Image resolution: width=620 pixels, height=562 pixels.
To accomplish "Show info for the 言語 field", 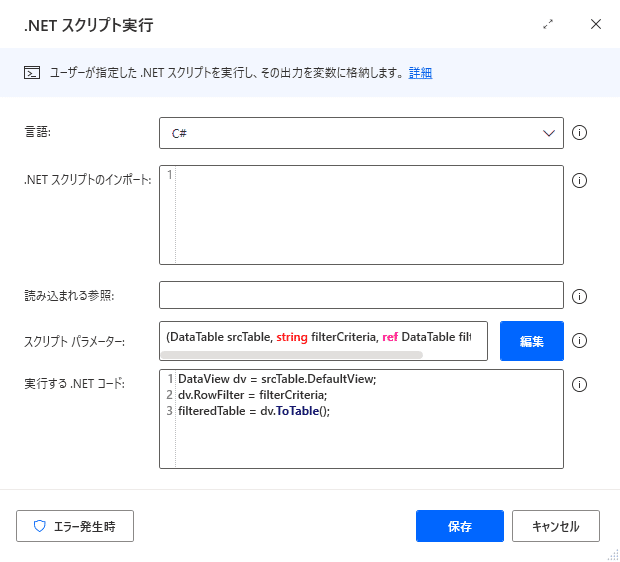I will 579,132.
